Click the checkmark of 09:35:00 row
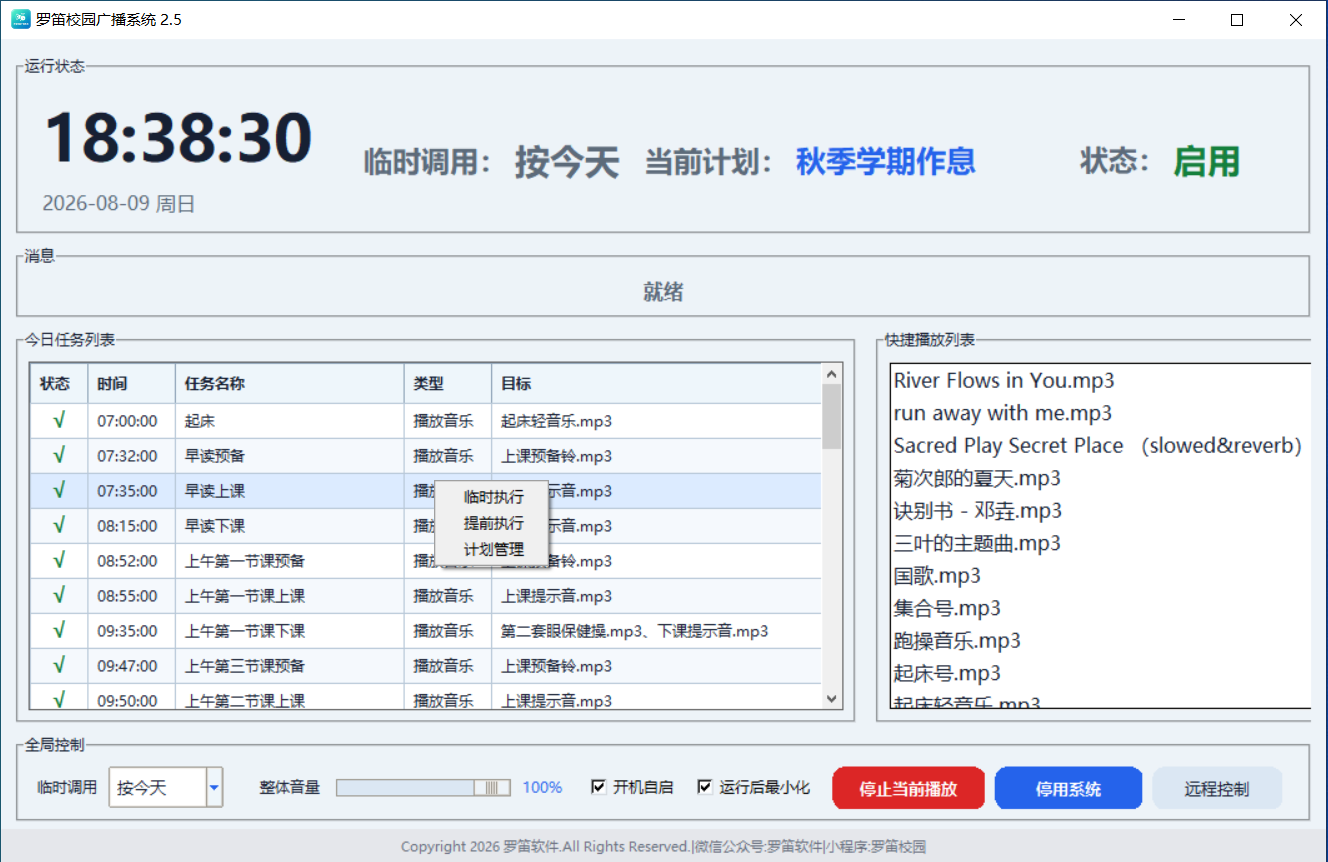 59,630
